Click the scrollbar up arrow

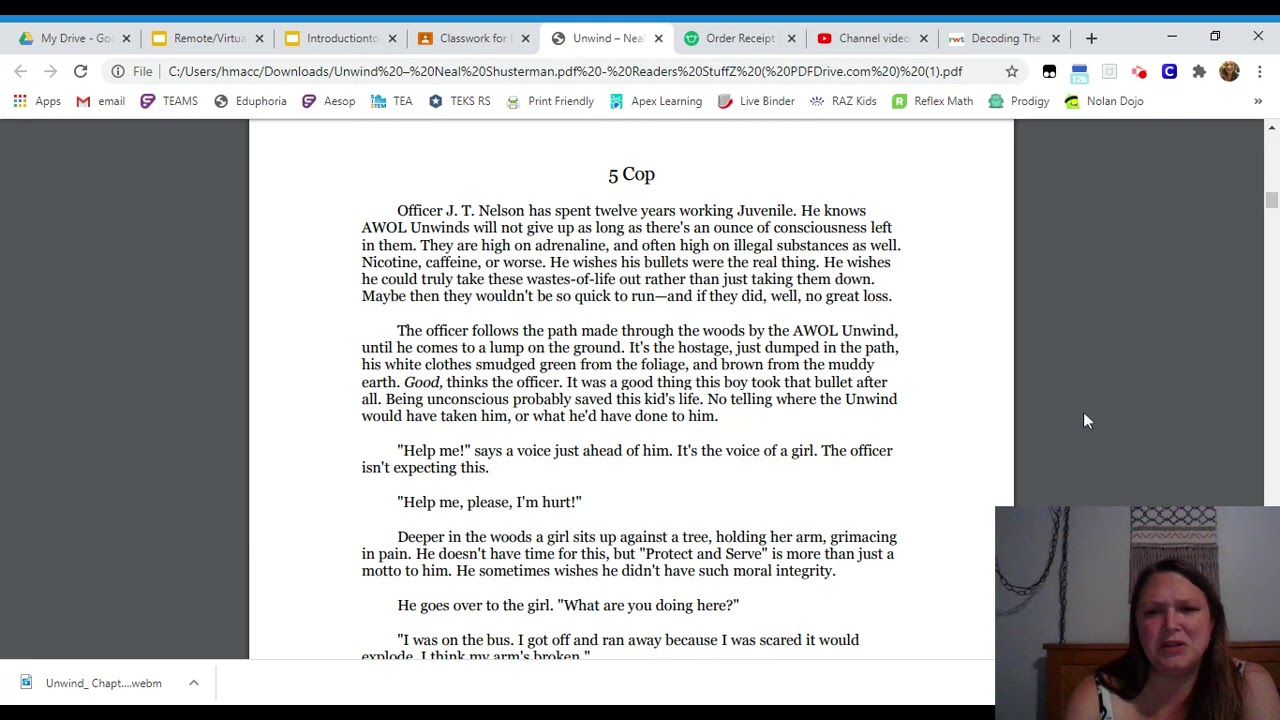1271,127
